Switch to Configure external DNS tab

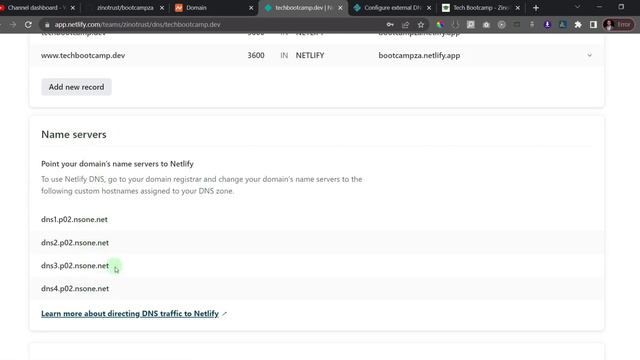[x=392, y=8]
